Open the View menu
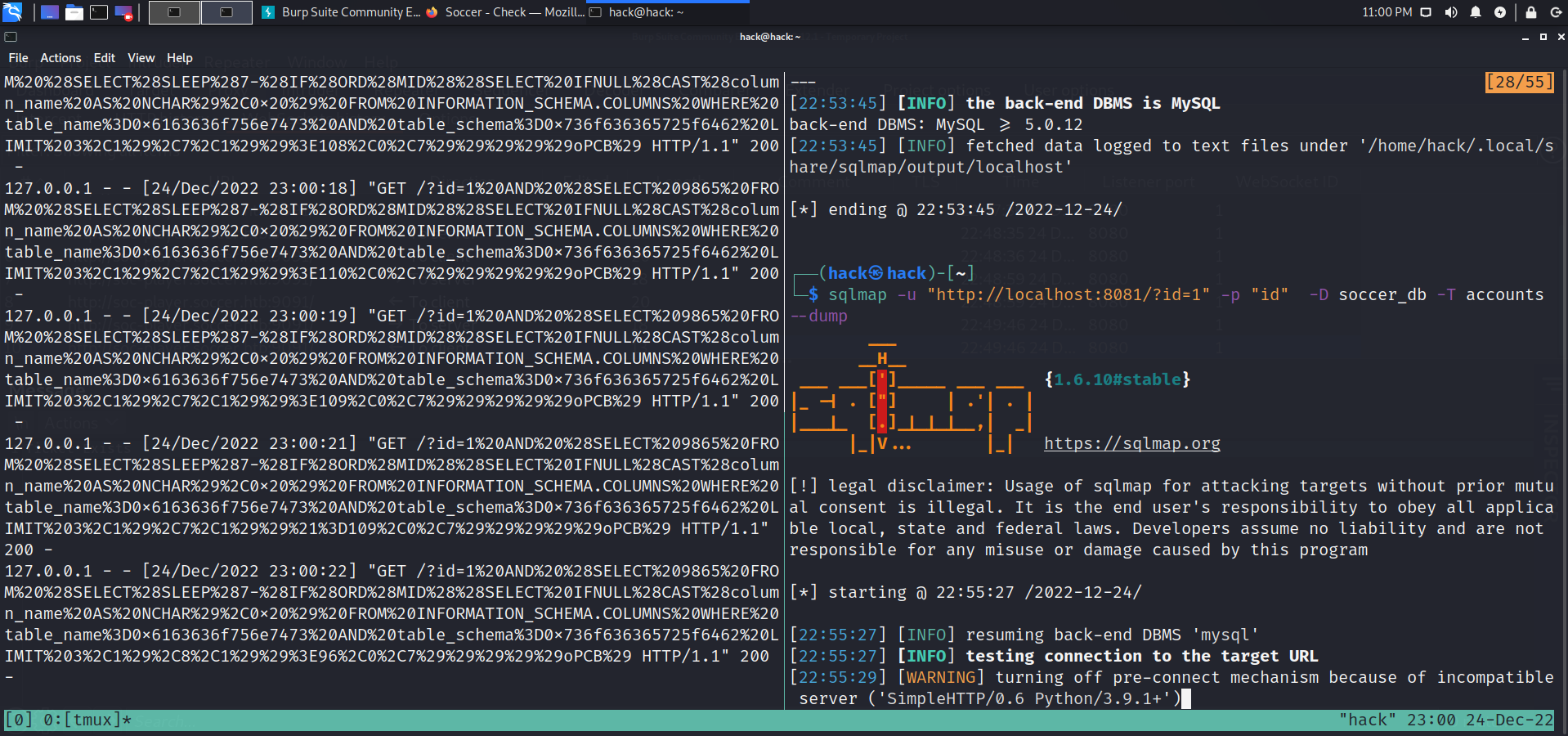 click(x=141, y=58)
